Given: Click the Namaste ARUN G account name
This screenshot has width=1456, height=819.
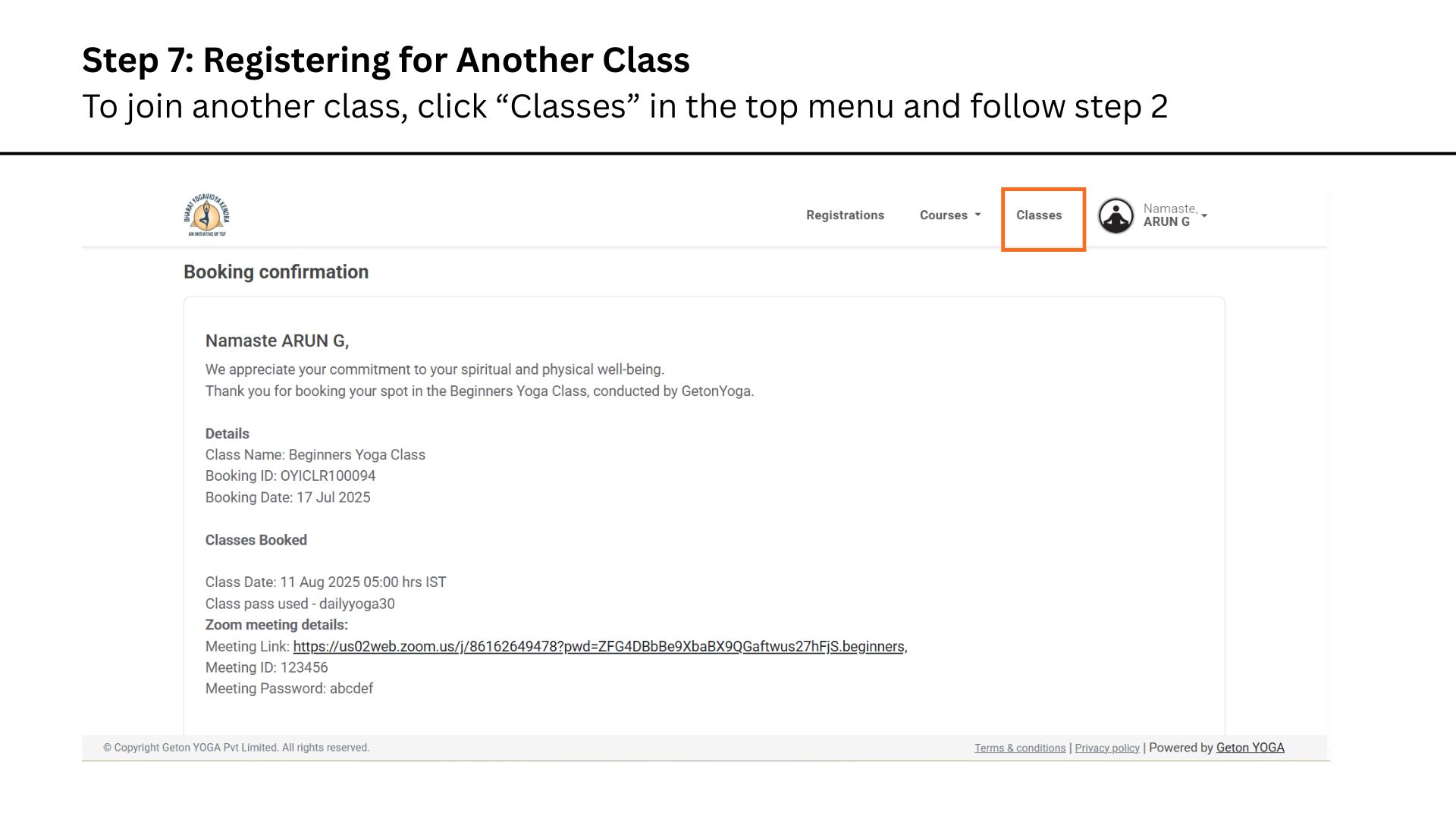Looking at the screenshot, I should pyautogui.click(x=1170, y=215).
